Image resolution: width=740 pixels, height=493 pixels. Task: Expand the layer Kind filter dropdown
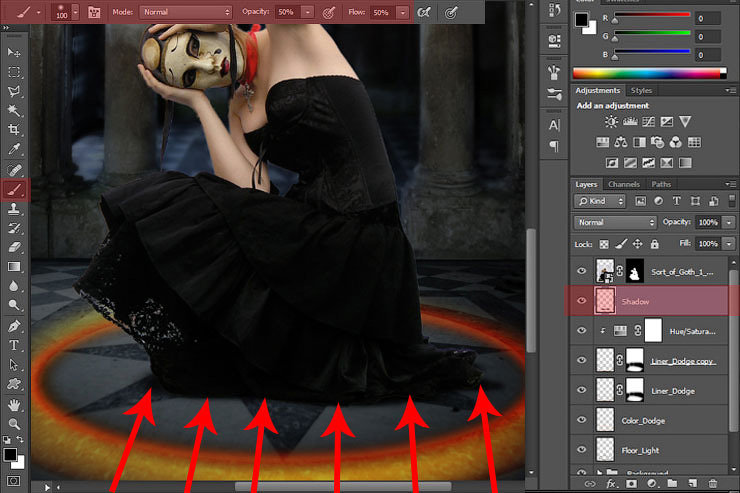click(x=600, y=201)
